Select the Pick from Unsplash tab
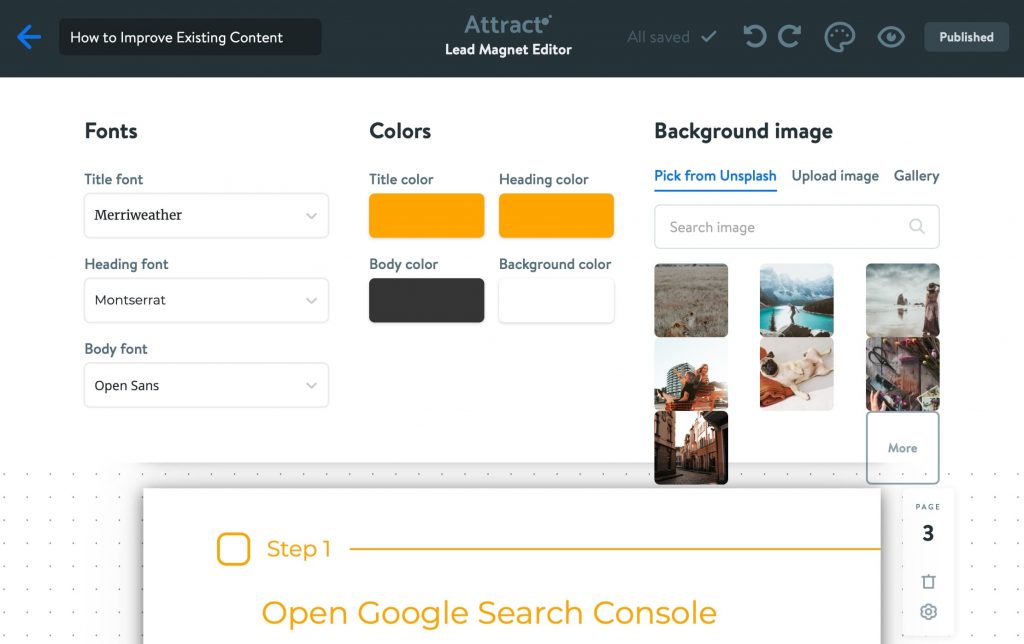The image size is (1024, 644). tap(715, 175)
